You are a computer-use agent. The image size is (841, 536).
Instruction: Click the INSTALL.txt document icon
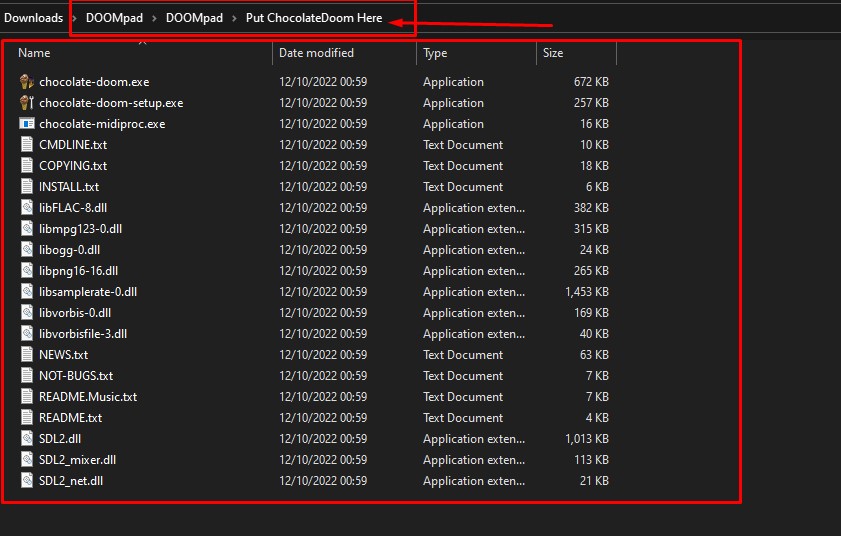tap(26, 187)
